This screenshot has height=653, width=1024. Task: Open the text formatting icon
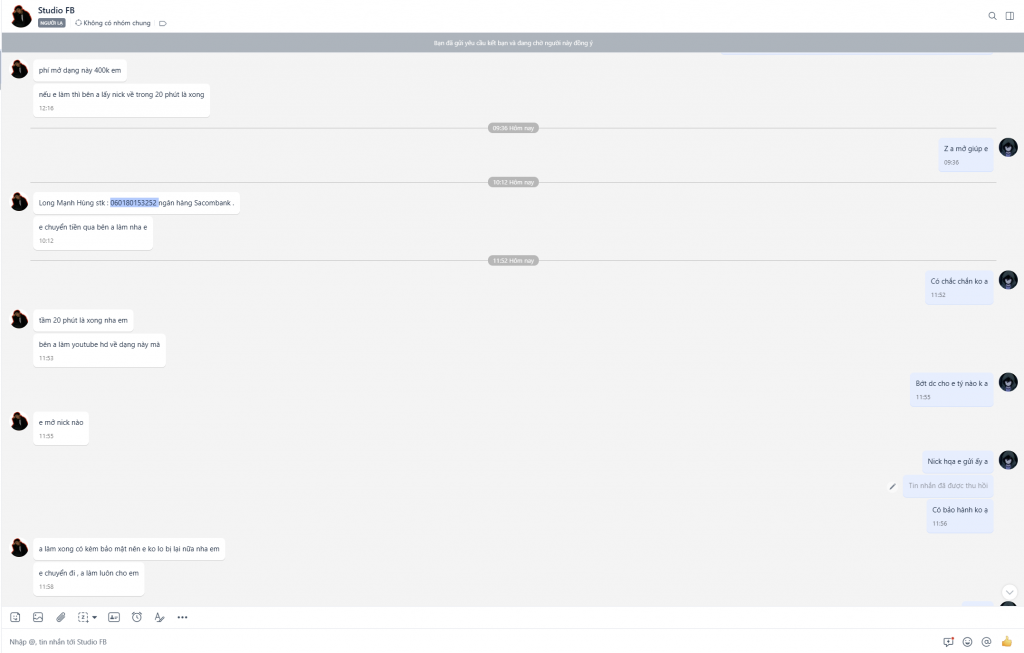click(159, 617)
